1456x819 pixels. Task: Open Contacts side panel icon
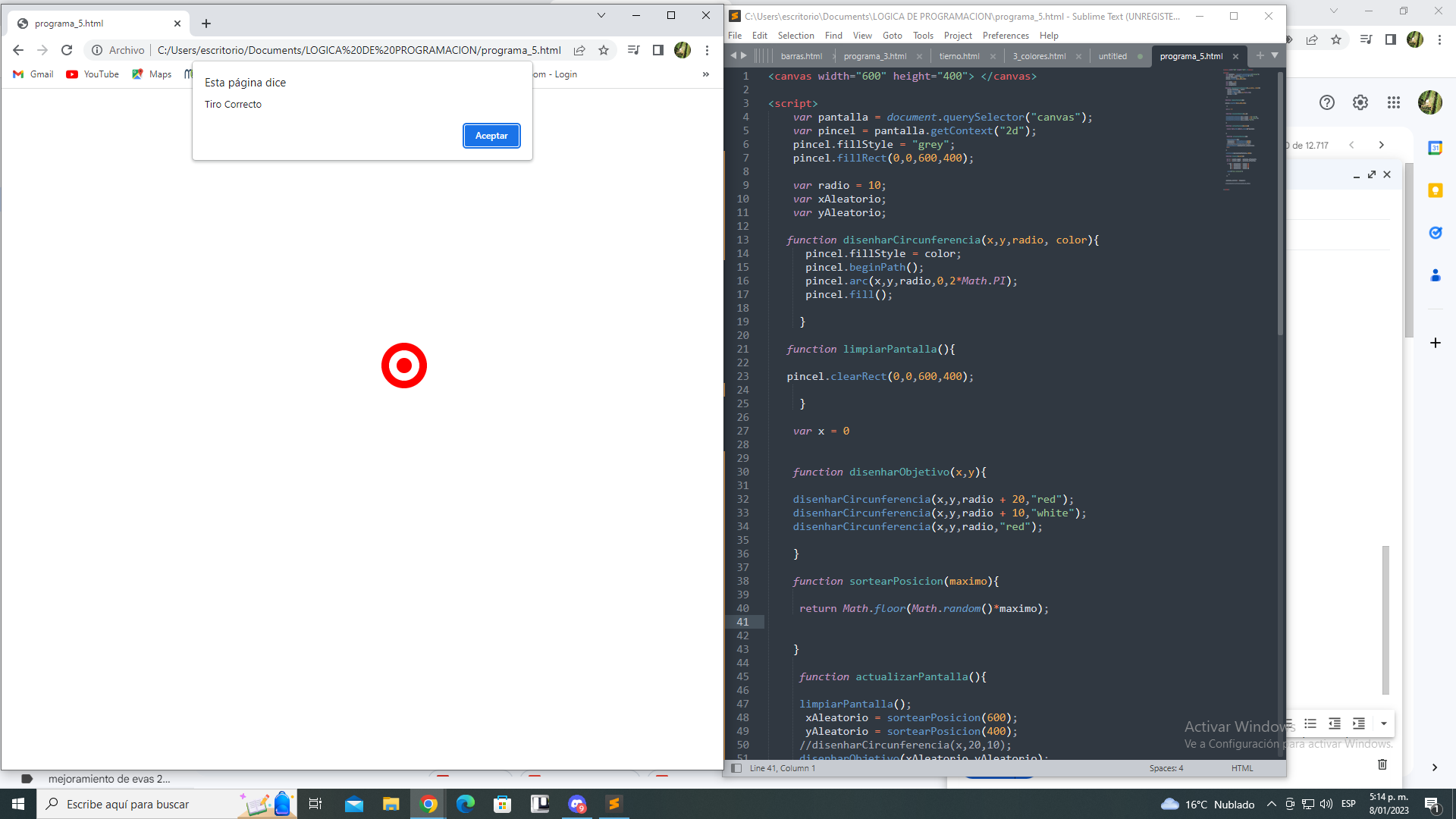[1435, 275]
